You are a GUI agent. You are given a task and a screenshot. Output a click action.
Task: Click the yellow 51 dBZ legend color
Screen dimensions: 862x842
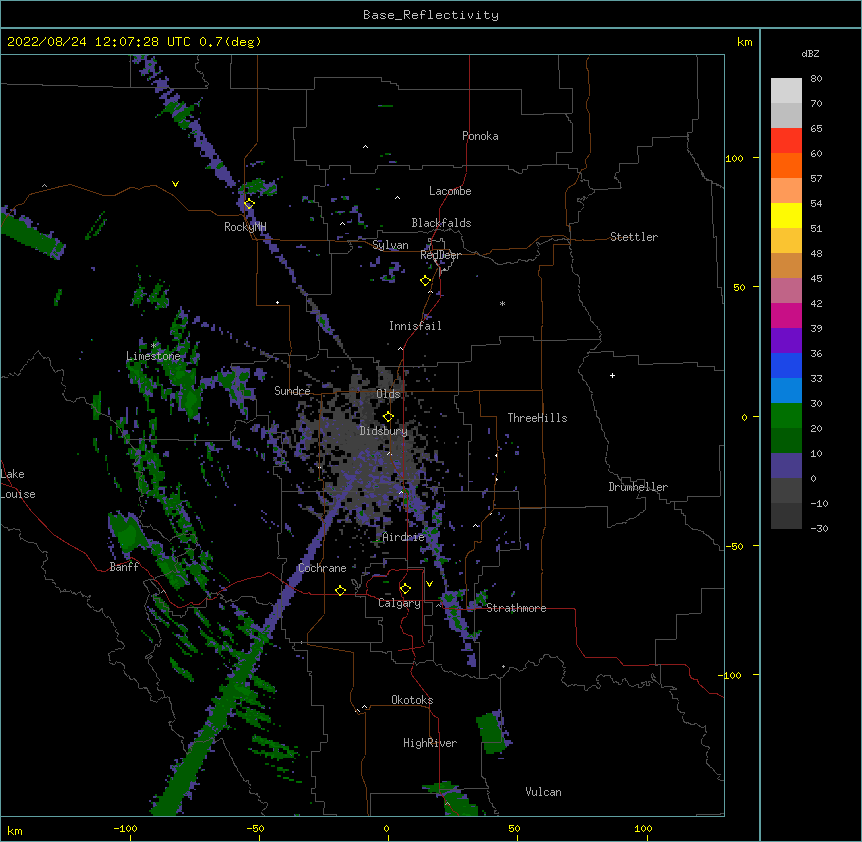(786, 215)
